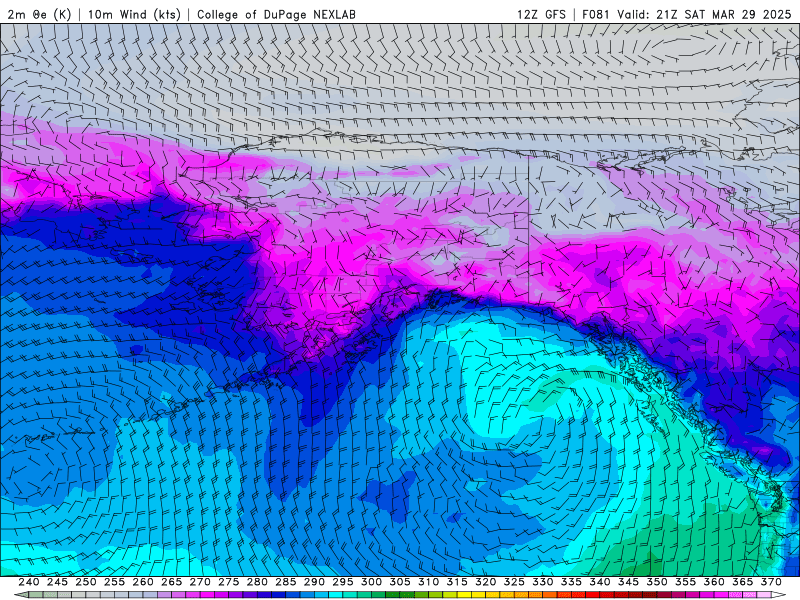The height and width of the screenshot is (600, 800).
Task: Click the 310 value on the color scale
Action: [x=429, y=582]
